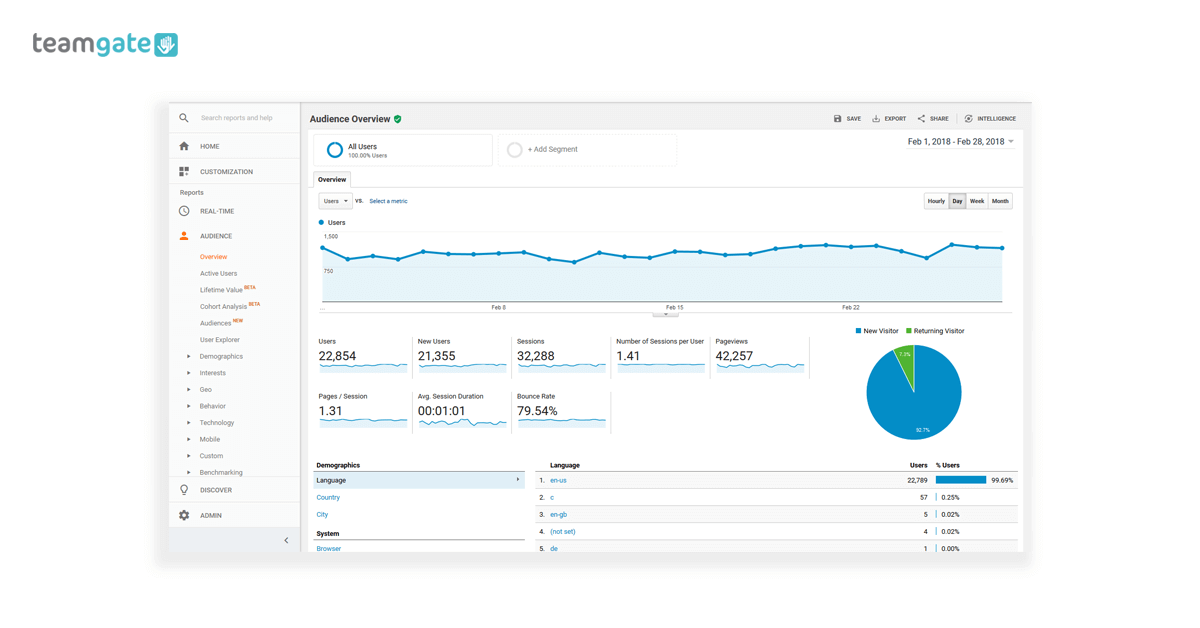The image size is (1200, 628).
Task: Open the Customization grid icon
Action: (x=184, y=172)
